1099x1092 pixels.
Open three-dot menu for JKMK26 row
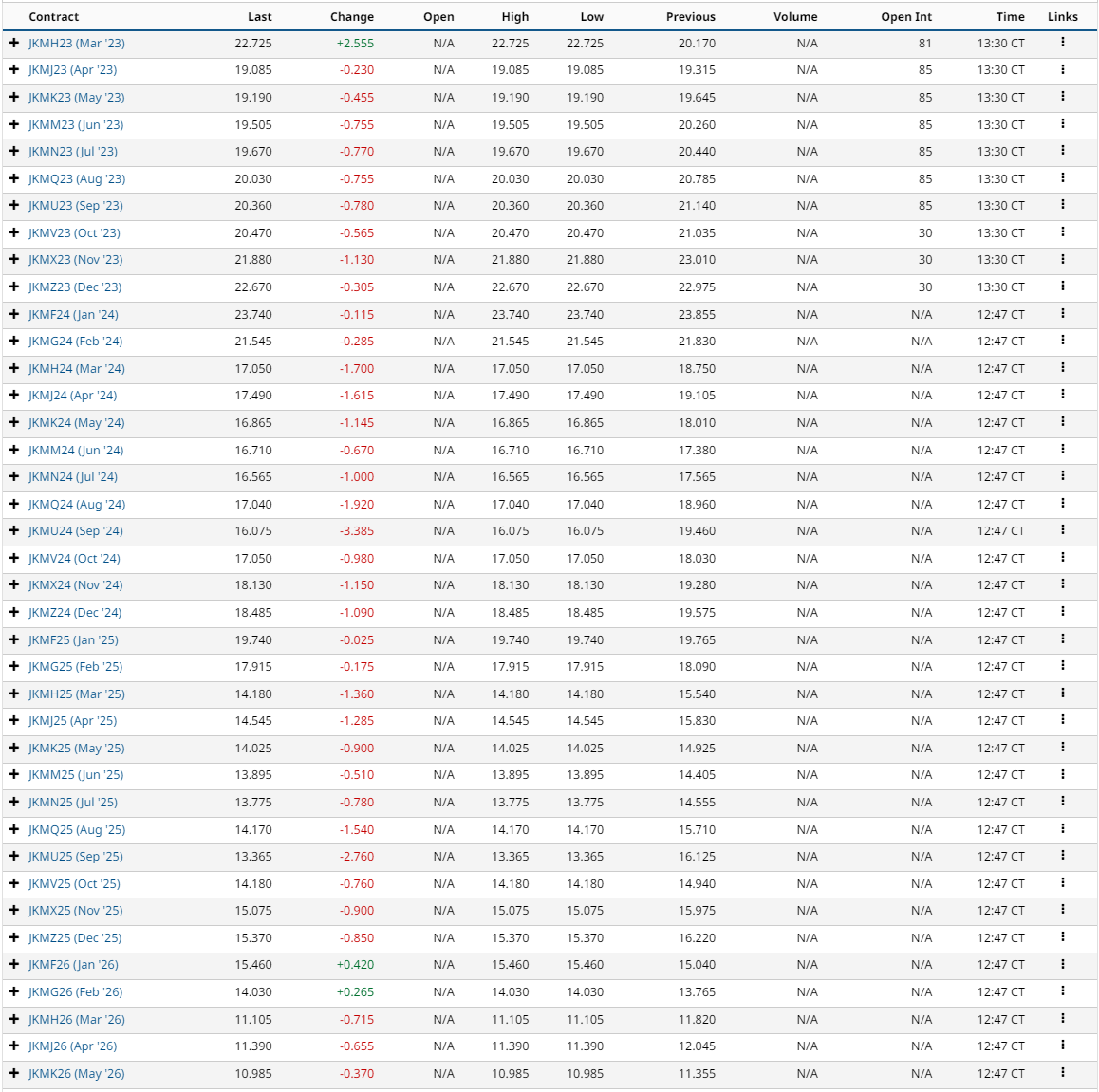(1063, 1072)
